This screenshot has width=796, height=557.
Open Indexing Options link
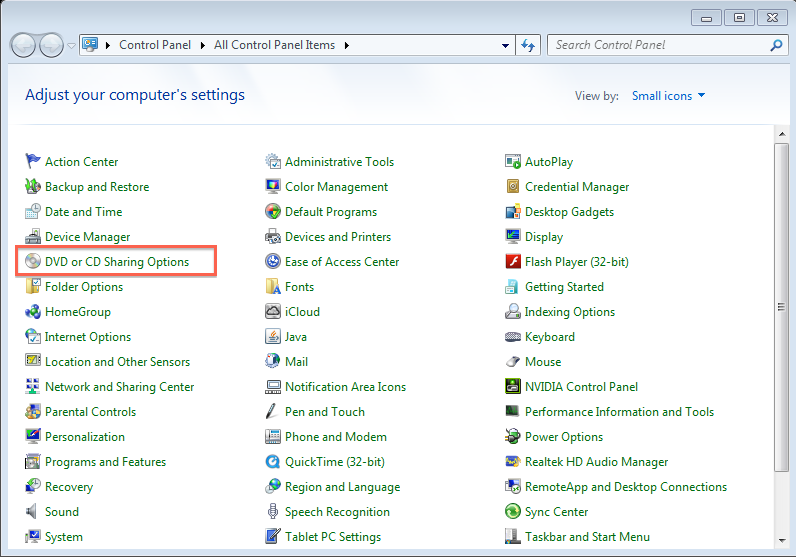(570, 312)
